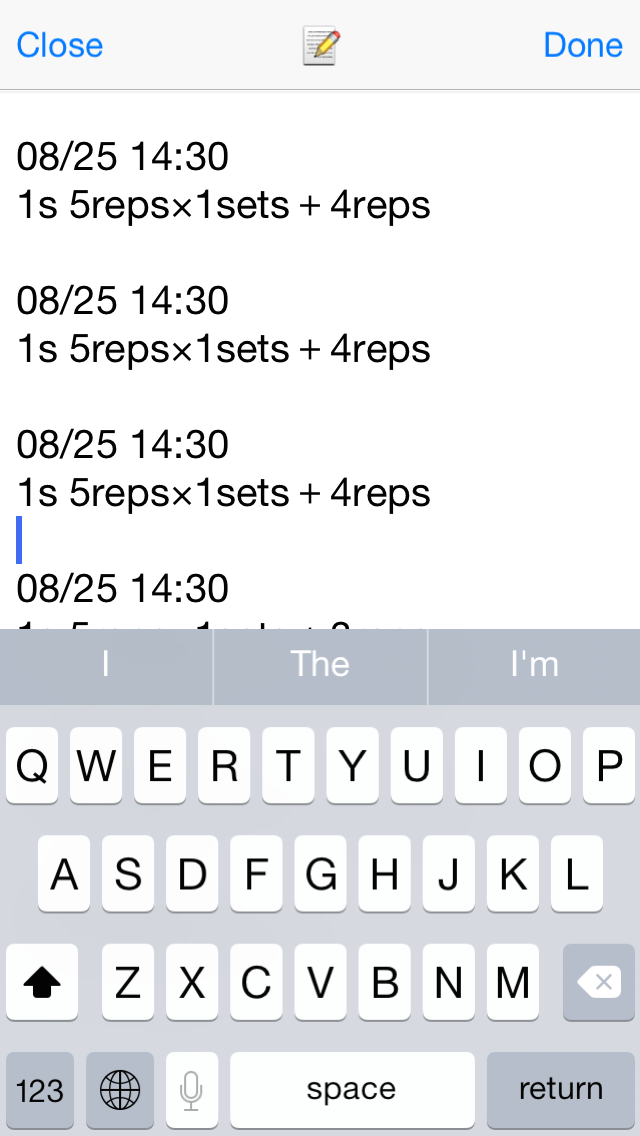Tap the P key
Viewport: 640px width, 1136px height.
[x=608, y=766]
